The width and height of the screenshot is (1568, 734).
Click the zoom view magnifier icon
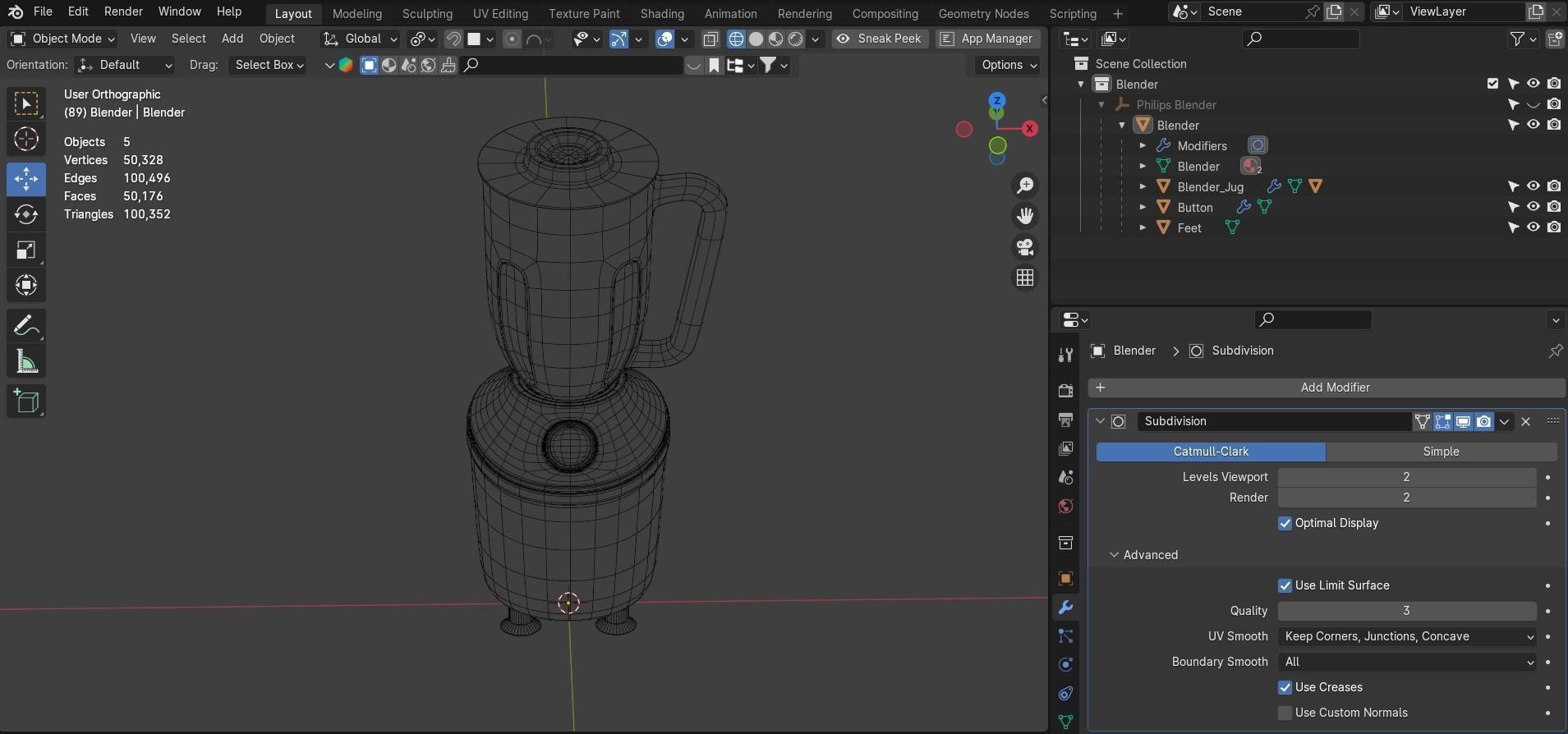[x=1025, y=186]
